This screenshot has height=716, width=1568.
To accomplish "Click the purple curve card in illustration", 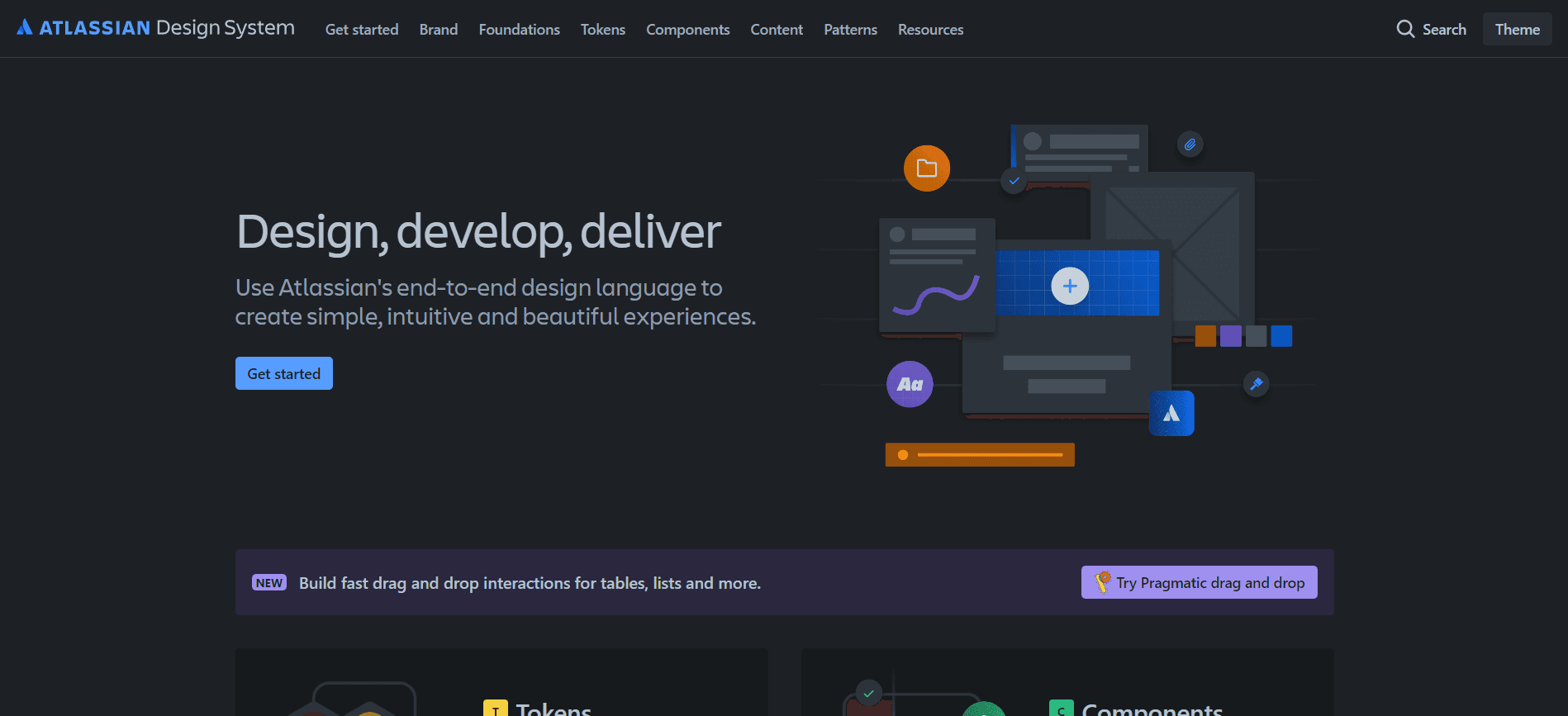I will [x=937, y=276].
